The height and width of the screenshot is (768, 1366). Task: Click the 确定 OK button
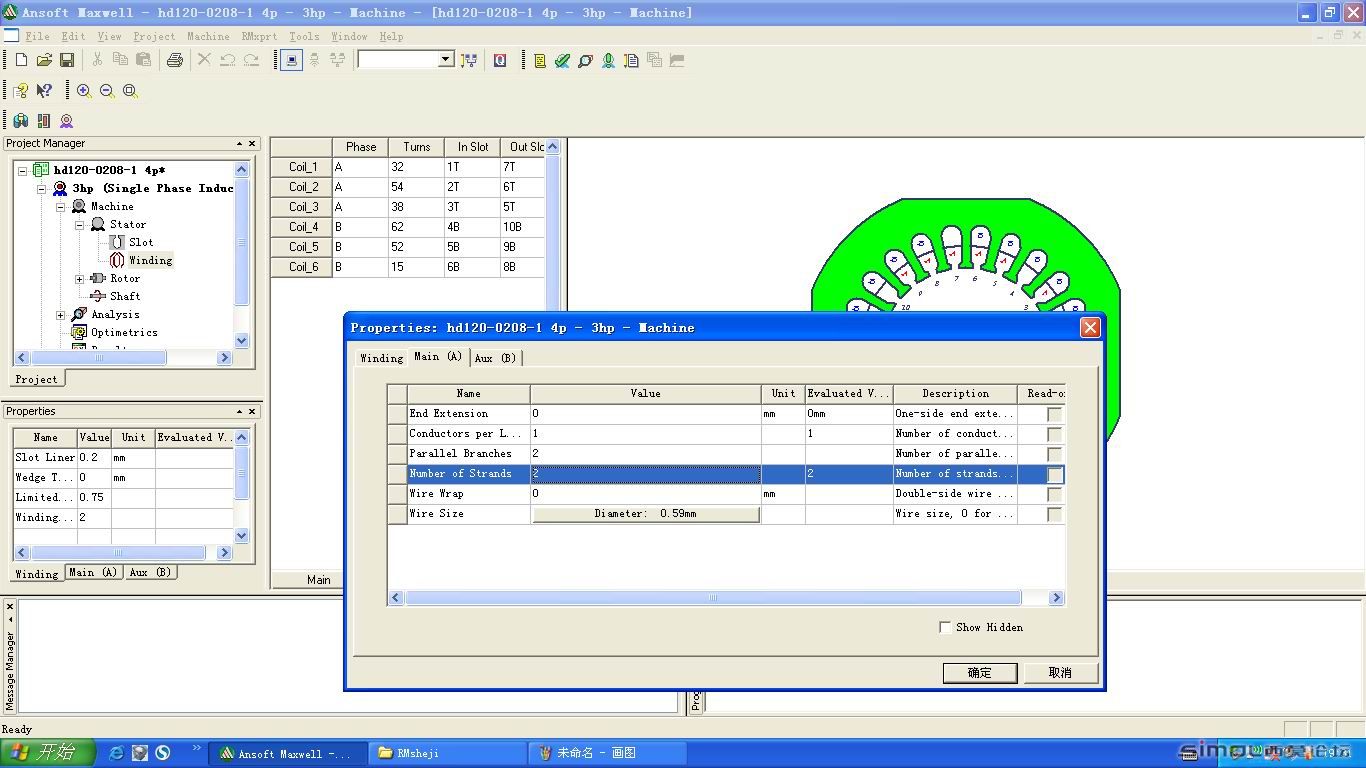pyautogui.click(x=980, y=673)
